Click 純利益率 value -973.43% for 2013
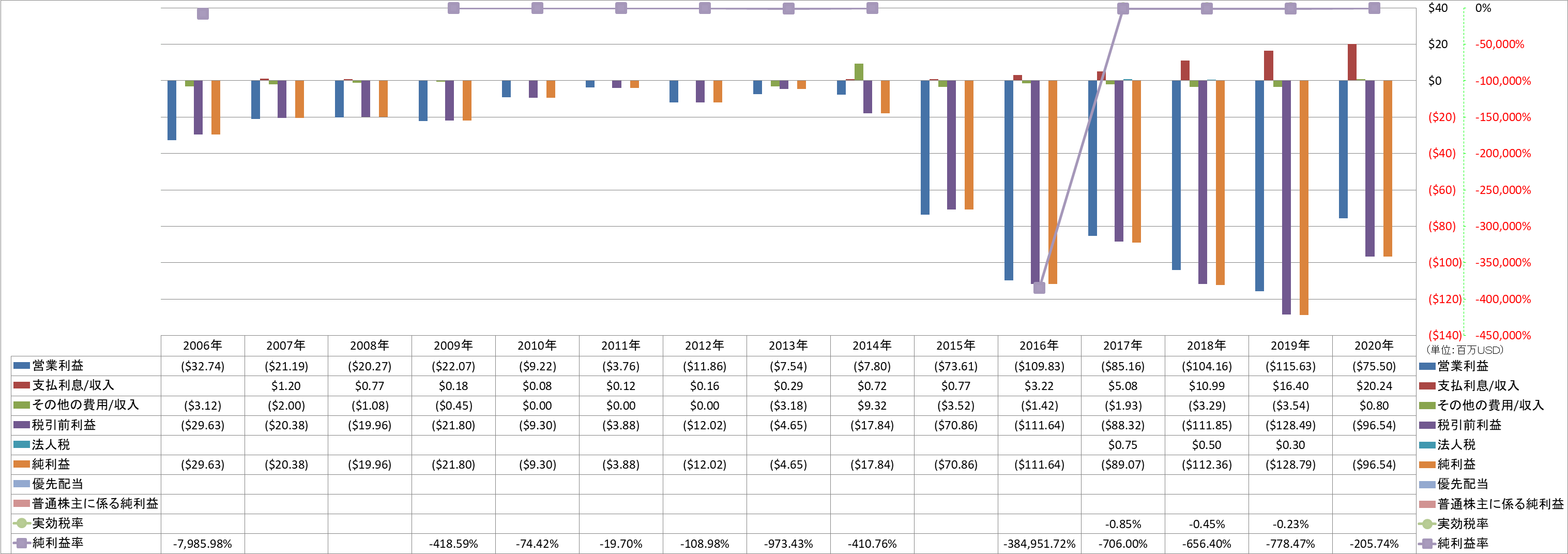Viewport: 1568px width, 554px height. (x=788, y=544)
